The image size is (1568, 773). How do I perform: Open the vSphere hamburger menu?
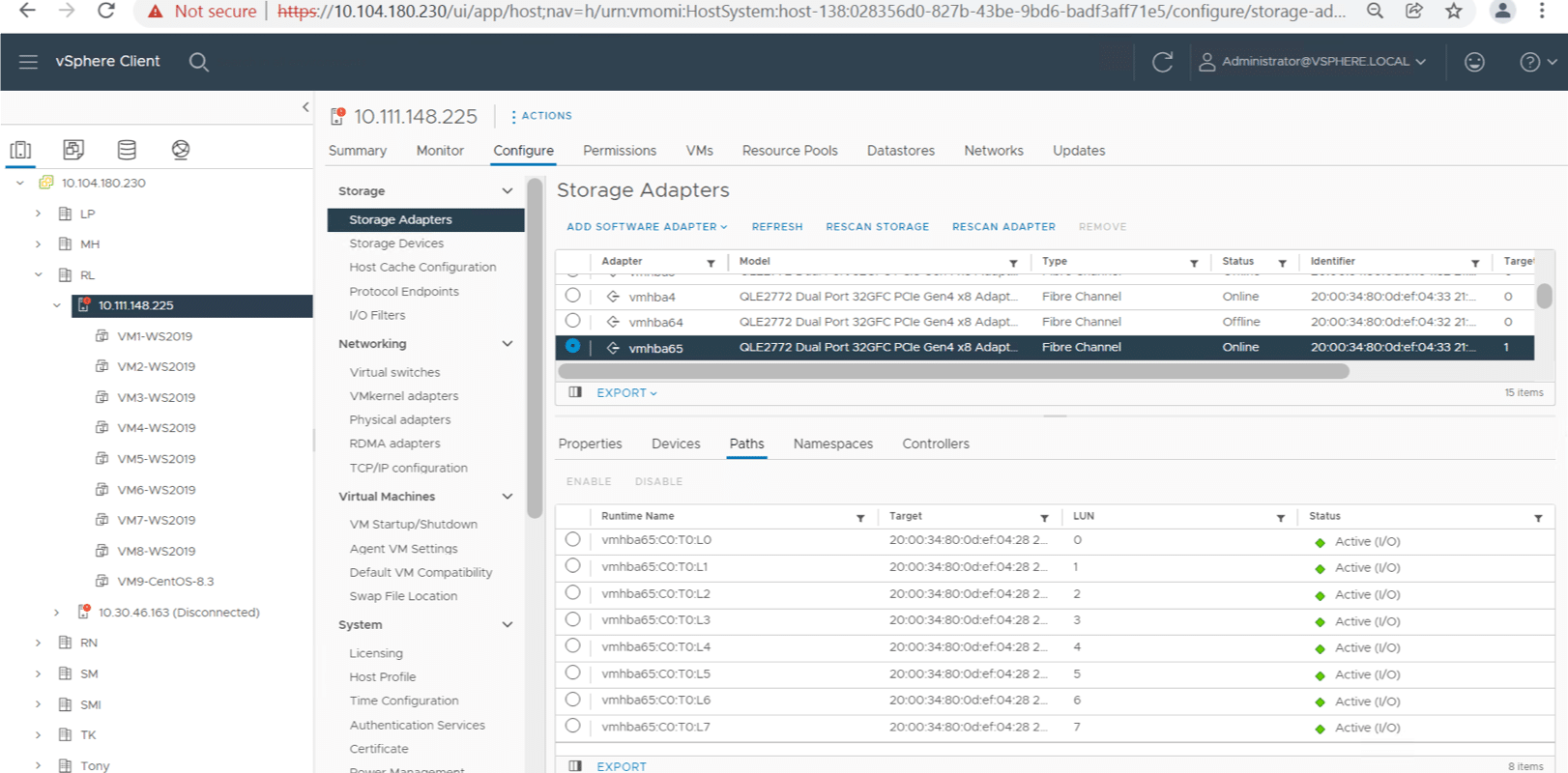[28, 62]
